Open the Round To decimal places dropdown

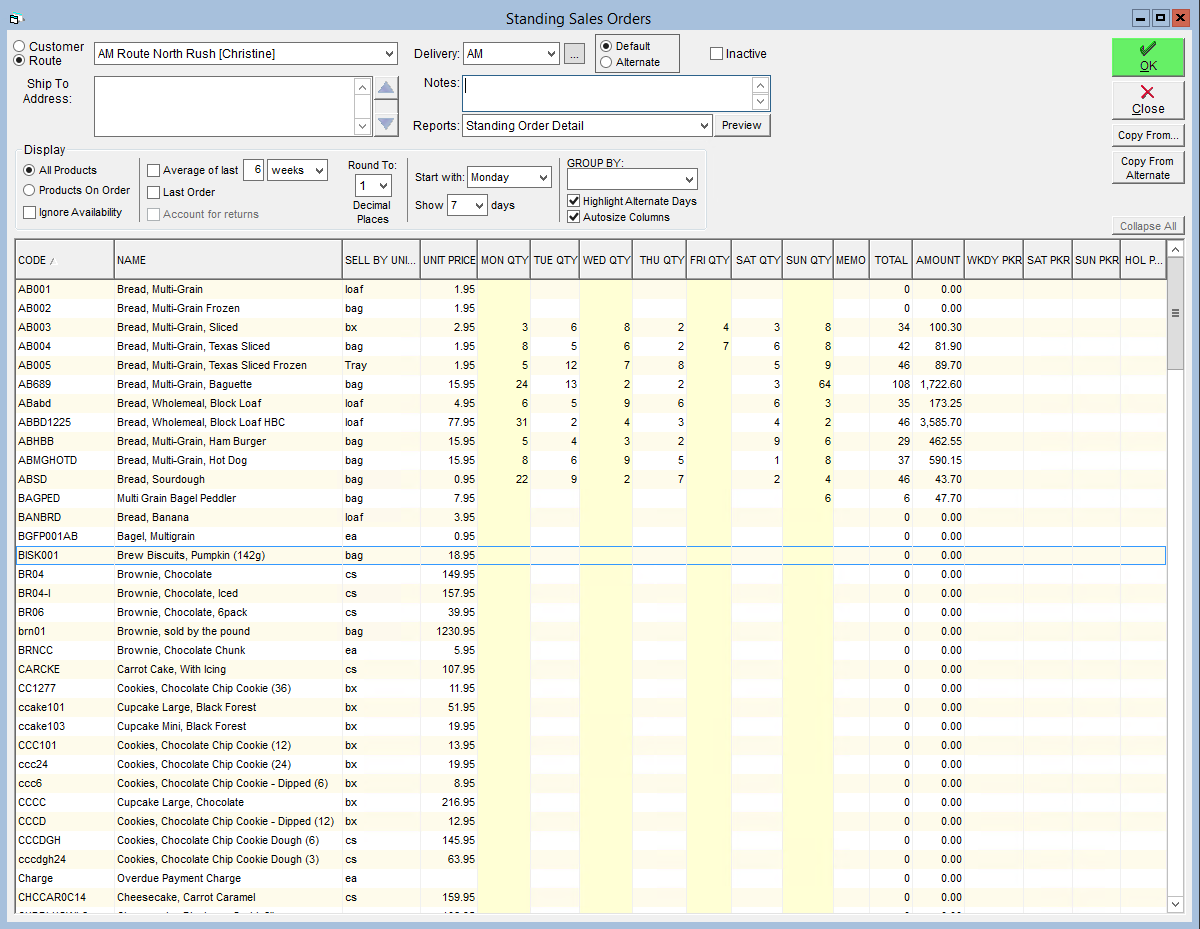tap(384, 186)
